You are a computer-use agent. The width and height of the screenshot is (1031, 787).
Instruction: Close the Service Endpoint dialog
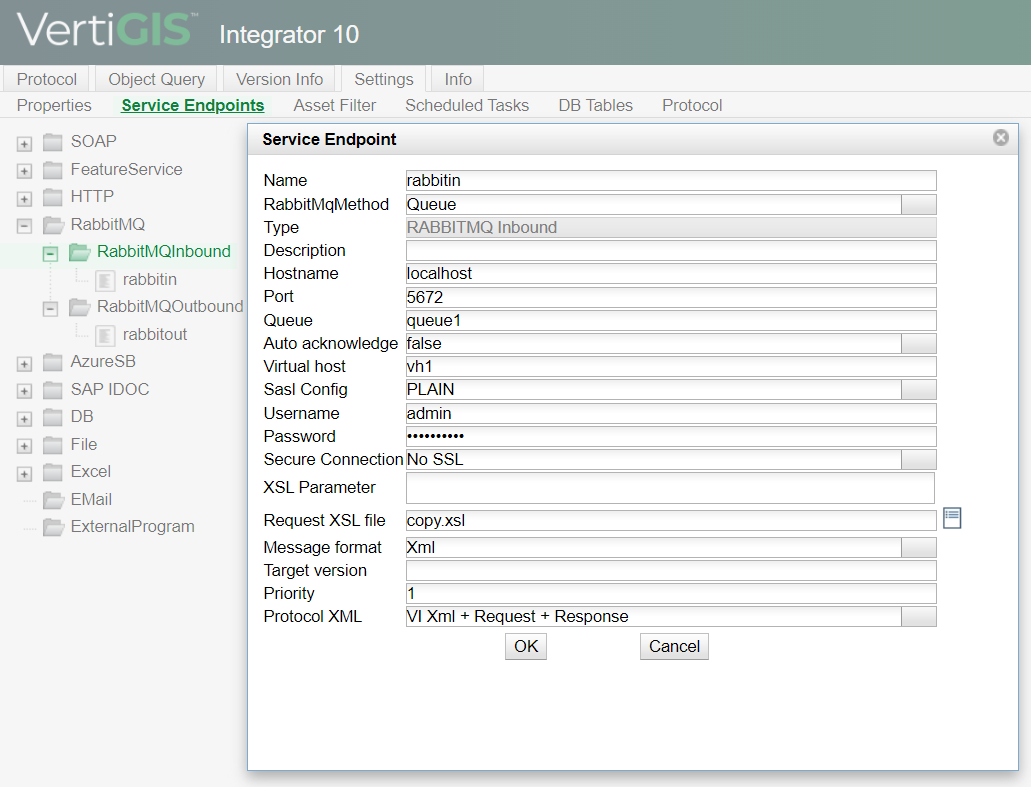click(x=1001, y=137)
